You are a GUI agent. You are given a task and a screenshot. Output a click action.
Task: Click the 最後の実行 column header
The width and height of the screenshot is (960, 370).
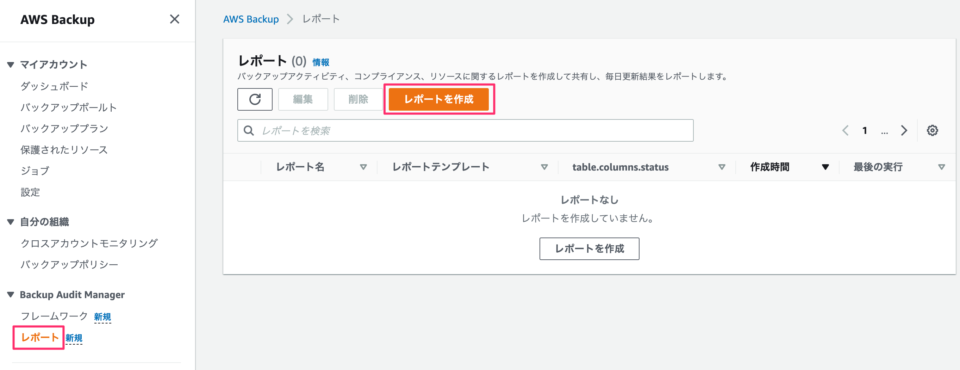point(878,167)
